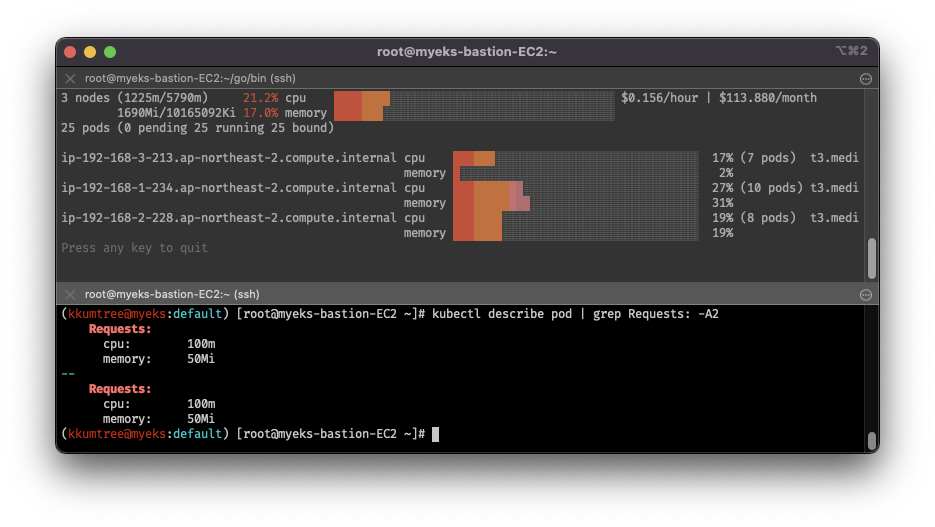Click the red close window button

click(x=70, y=52)
